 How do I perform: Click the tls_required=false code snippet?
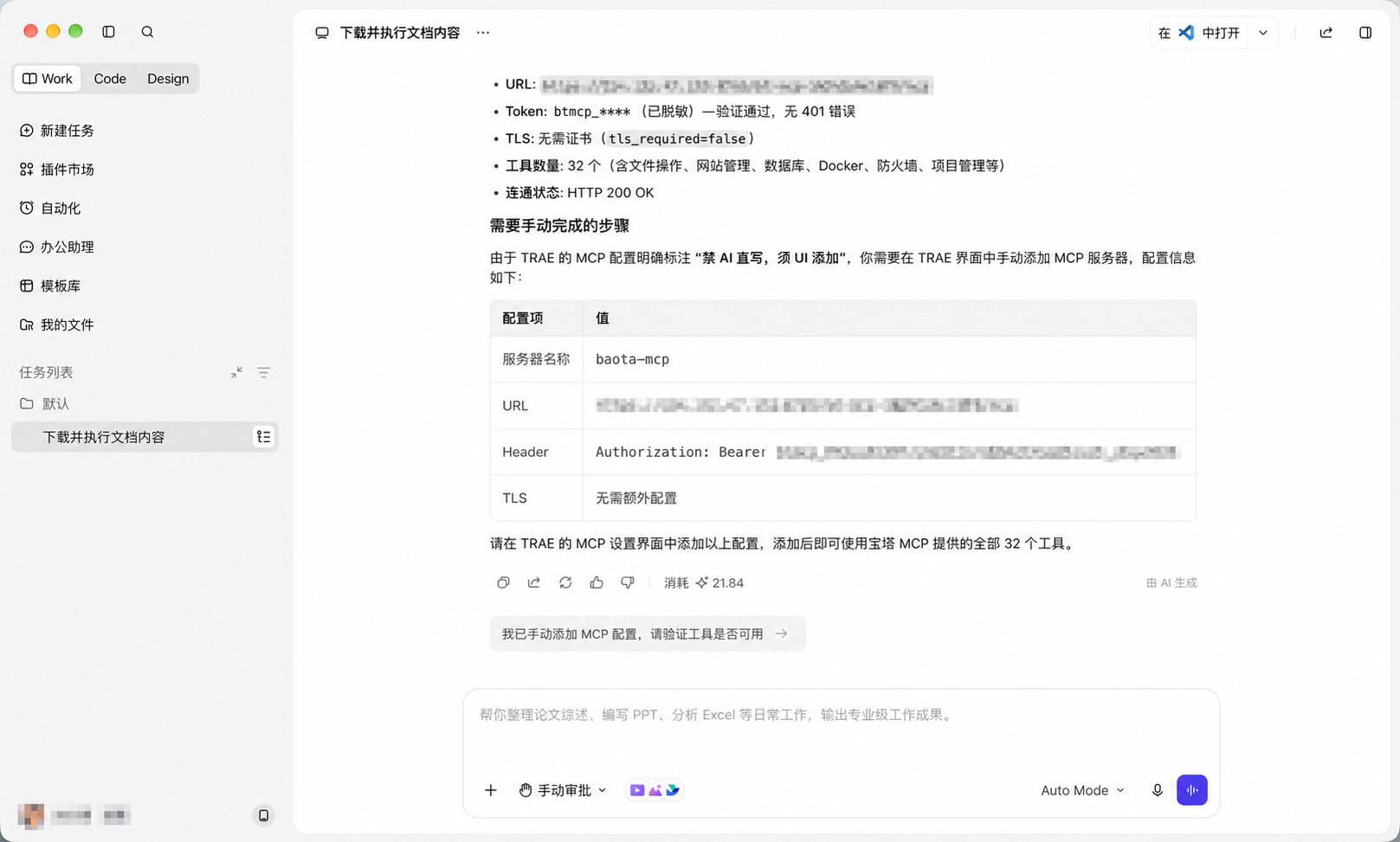677,138
